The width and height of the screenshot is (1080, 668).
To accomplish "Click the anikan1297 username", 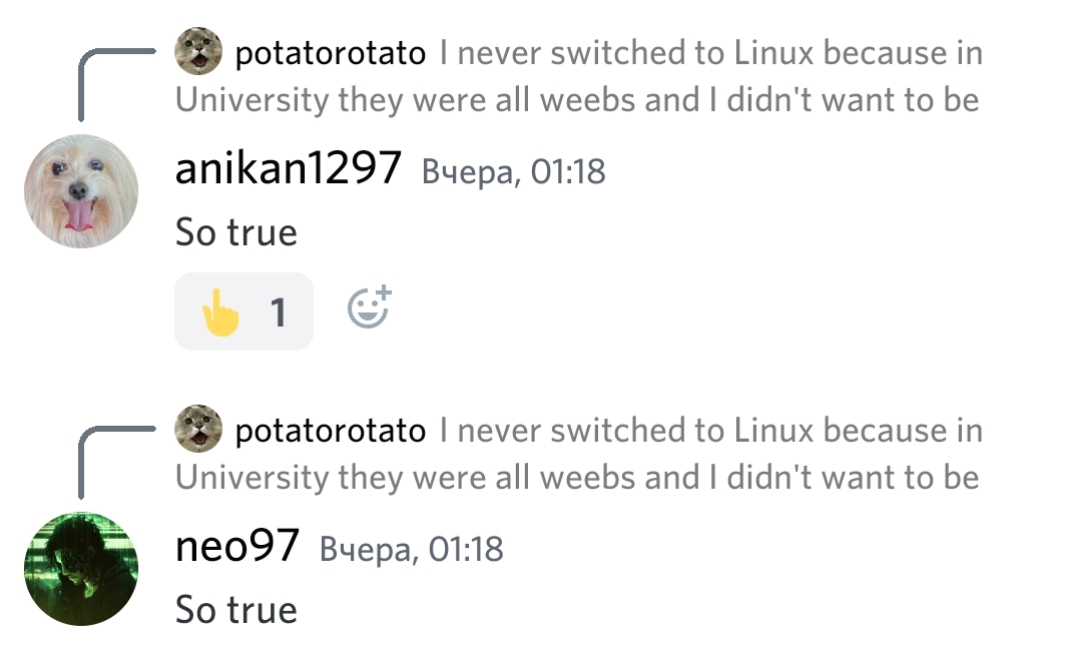I will 288,168.
